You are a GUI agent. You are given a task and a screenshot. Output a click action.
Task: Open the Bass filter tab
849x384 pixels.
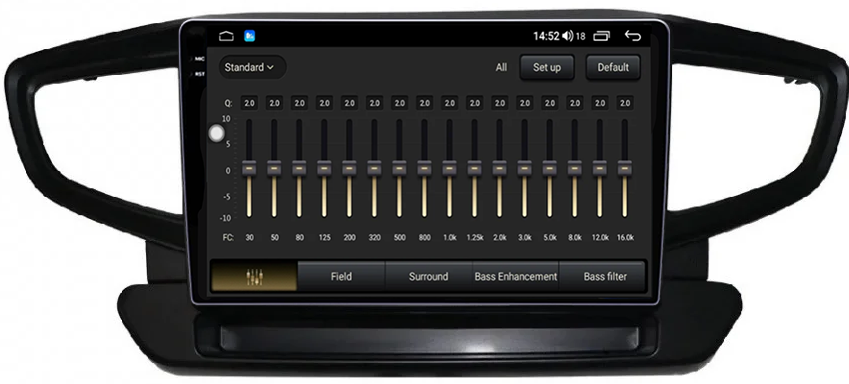coord(605,276)
